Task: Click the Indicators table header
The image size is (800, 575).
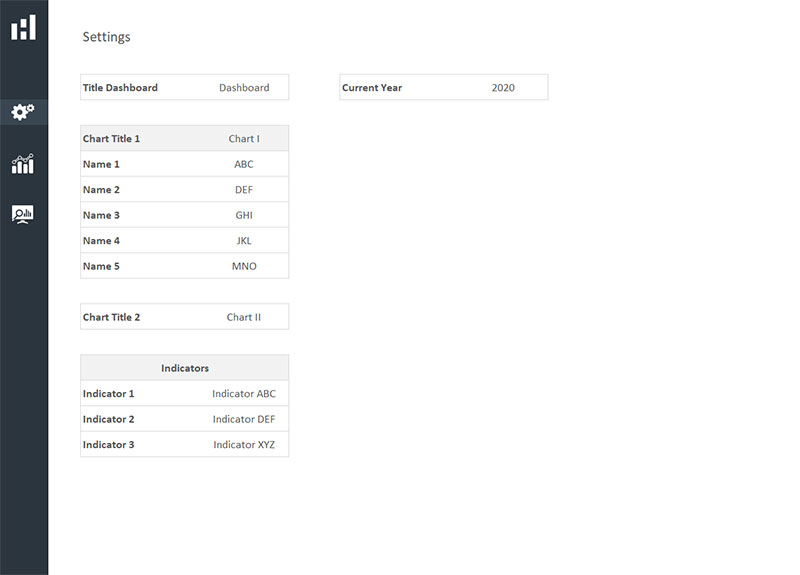Action: click(185, 368)
